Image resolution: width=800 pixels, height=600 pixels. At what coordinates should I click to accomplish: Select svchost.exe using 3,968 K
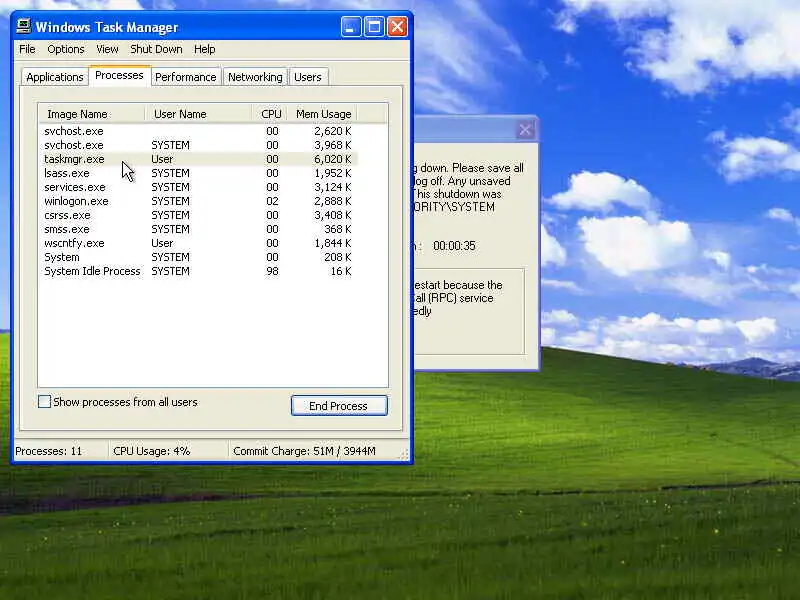(198, 145)
